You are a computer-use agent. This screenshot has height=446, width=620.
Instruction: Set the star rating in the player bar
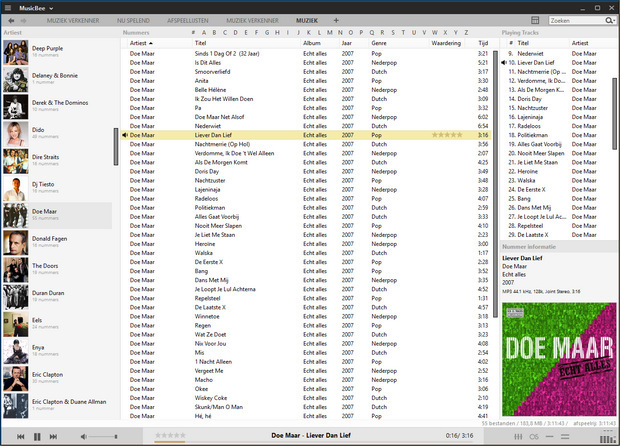[x=170, y=435]
